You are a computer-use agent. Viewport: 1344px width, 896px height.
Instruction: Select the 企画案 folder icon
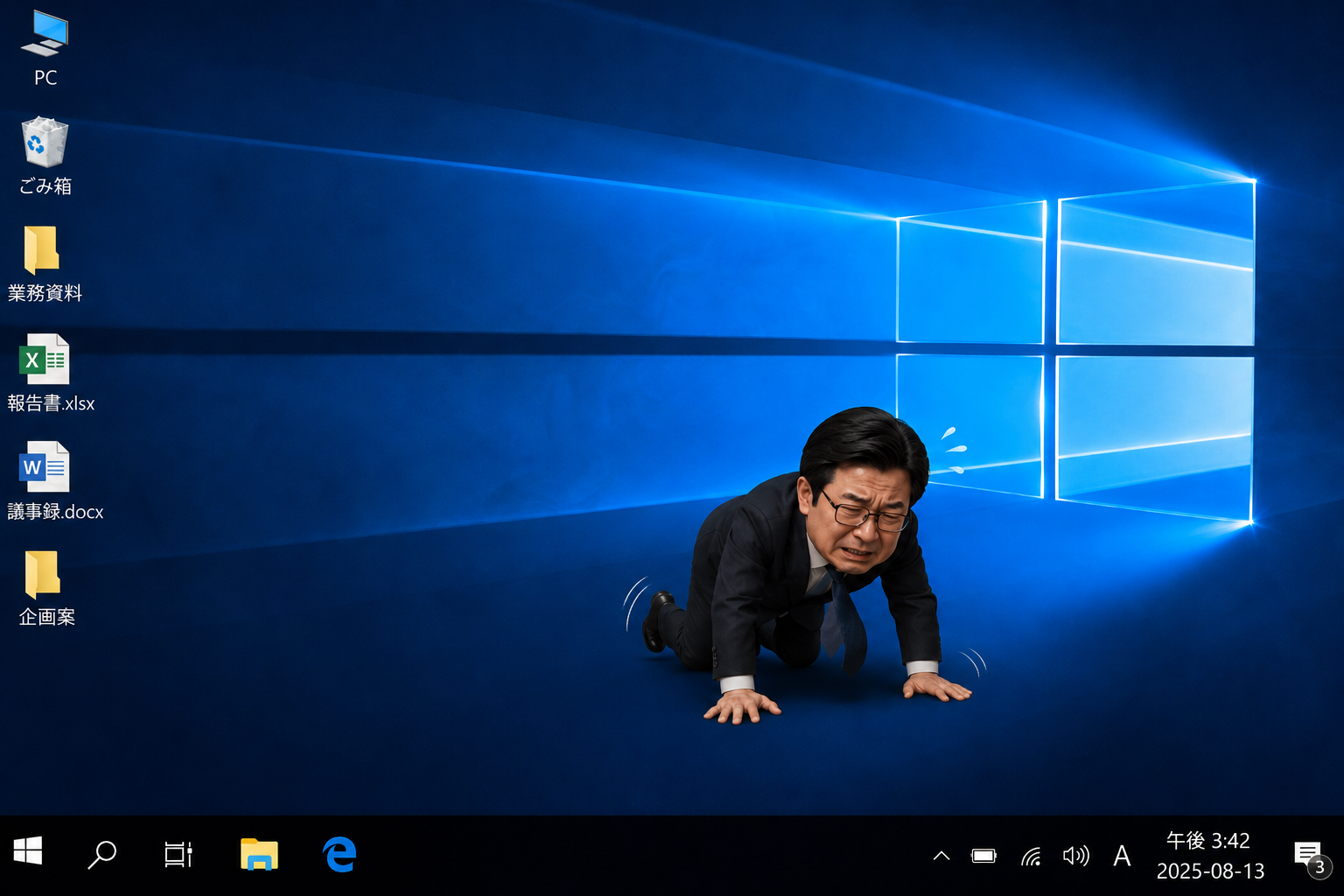point(42,574)
